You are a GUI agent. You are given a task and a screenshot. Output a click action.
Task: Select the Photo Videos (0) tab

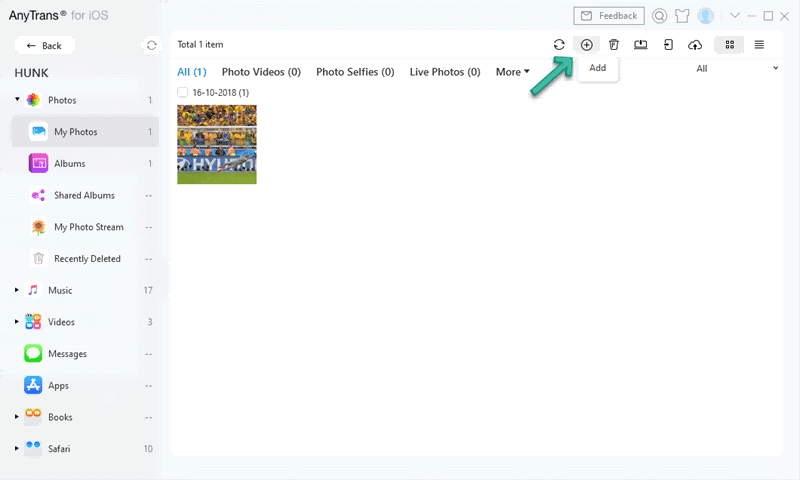pos(261,72)
